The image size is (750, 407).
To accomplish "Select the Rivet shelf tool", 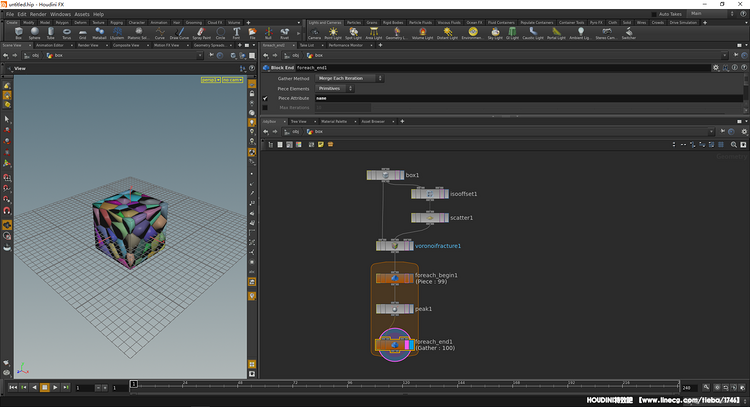I will (x=285, y=33).
